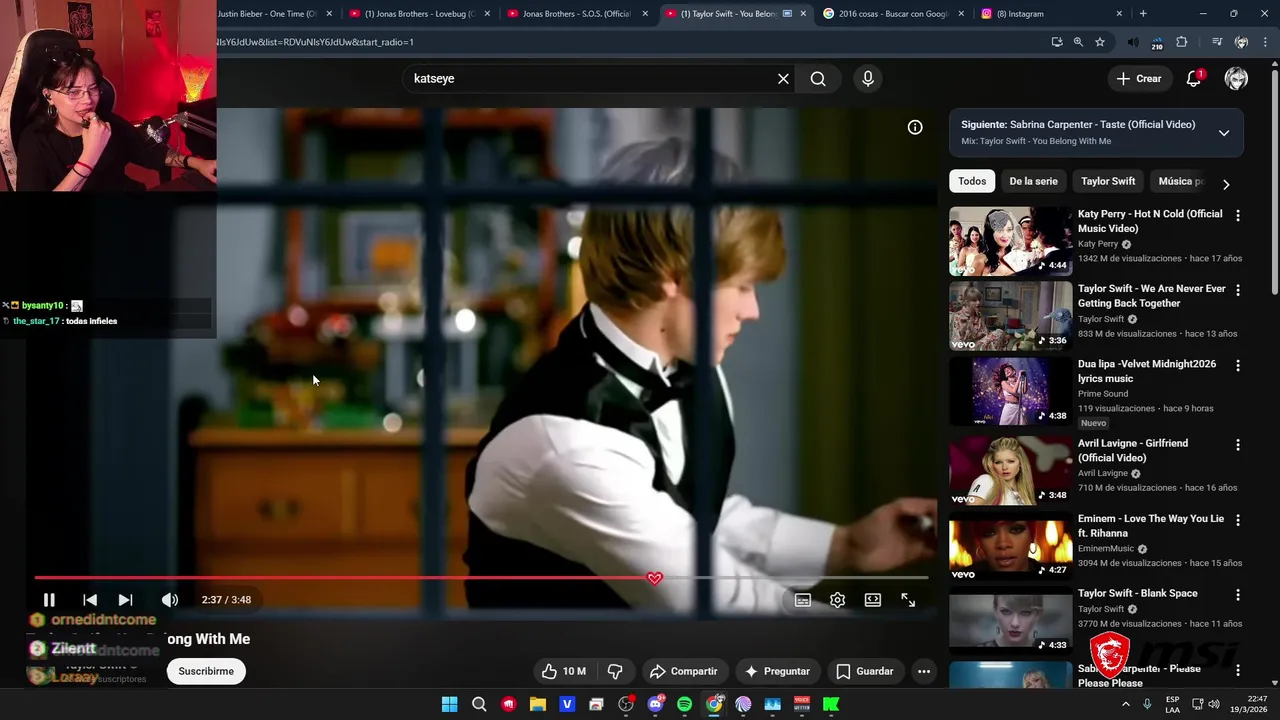Seek earlier on the red played progress bar
This screenshot has width=1280, height=720.
pos(340,578)
